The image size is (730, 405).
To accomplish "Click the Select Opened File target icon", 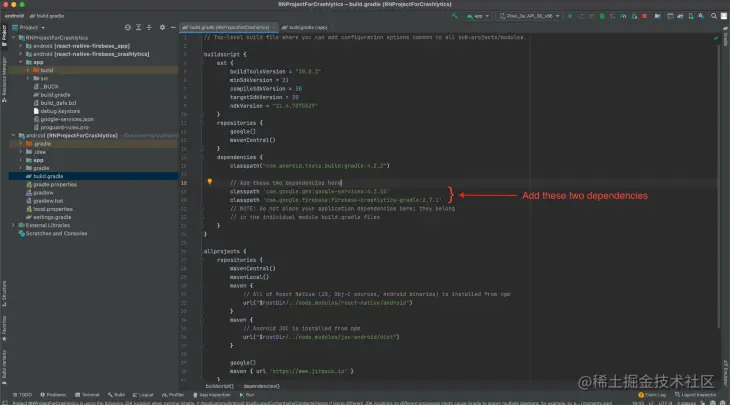I will coord(128,27).
